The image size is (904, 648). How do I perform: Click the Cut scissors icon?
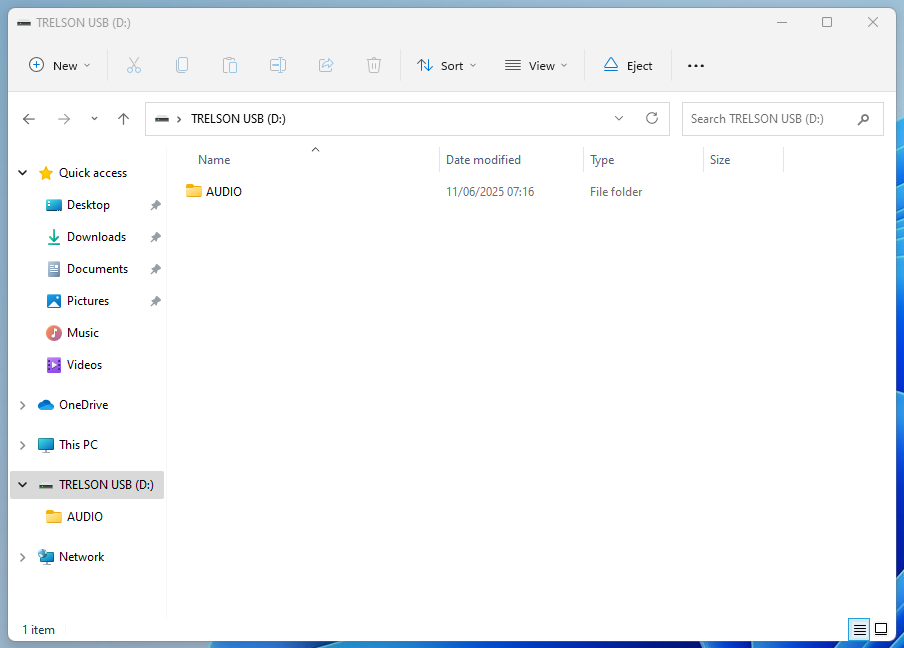point(134,66)
